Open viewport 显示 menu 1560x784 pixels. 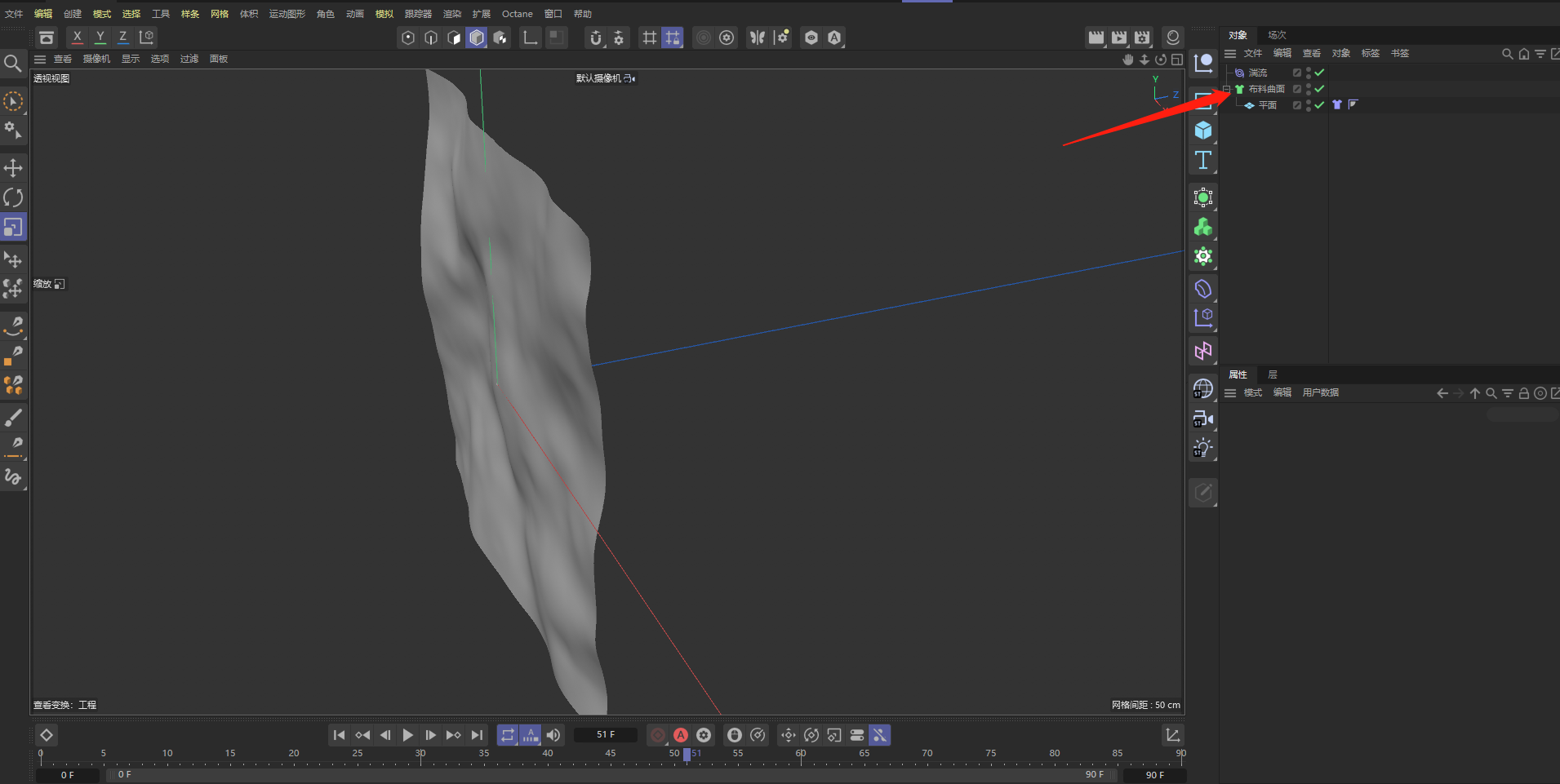pos(131,59)
